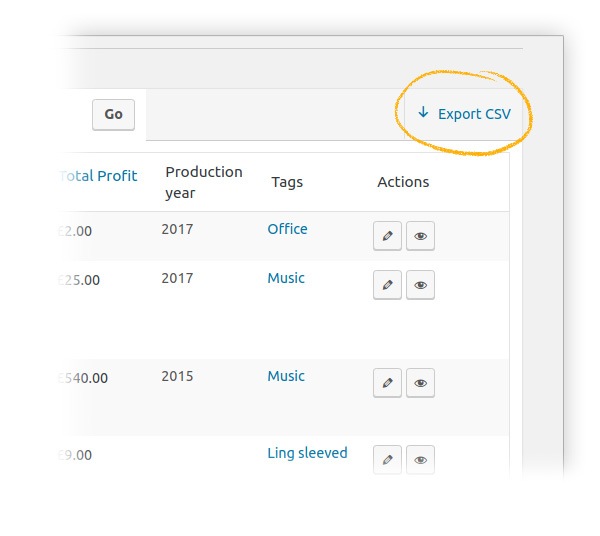Click the Go button
This screenshot has height=536, width=600.
tap(113, 114)
